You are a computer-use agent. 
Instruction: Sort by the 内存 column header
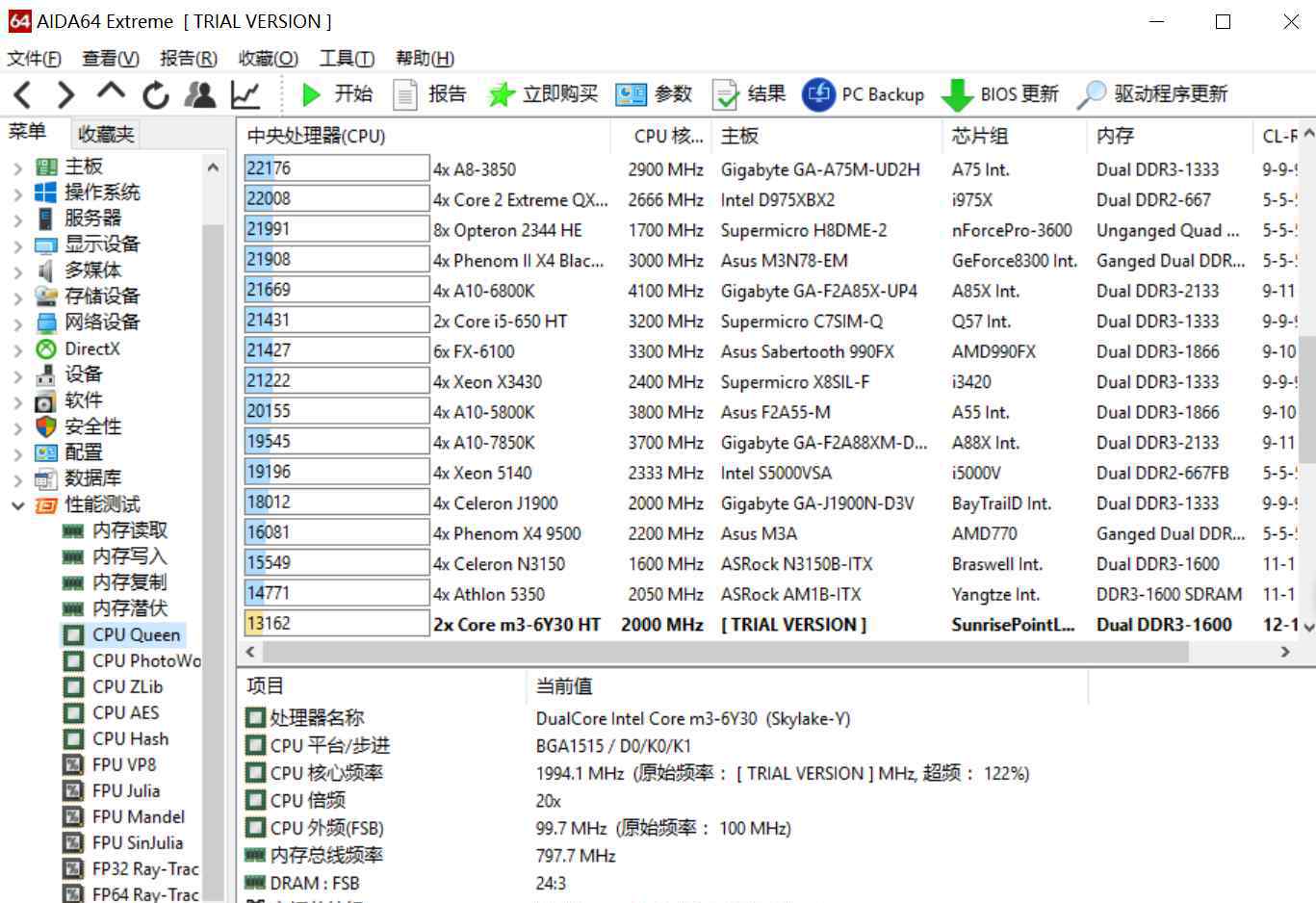(x=1115, y=136)
